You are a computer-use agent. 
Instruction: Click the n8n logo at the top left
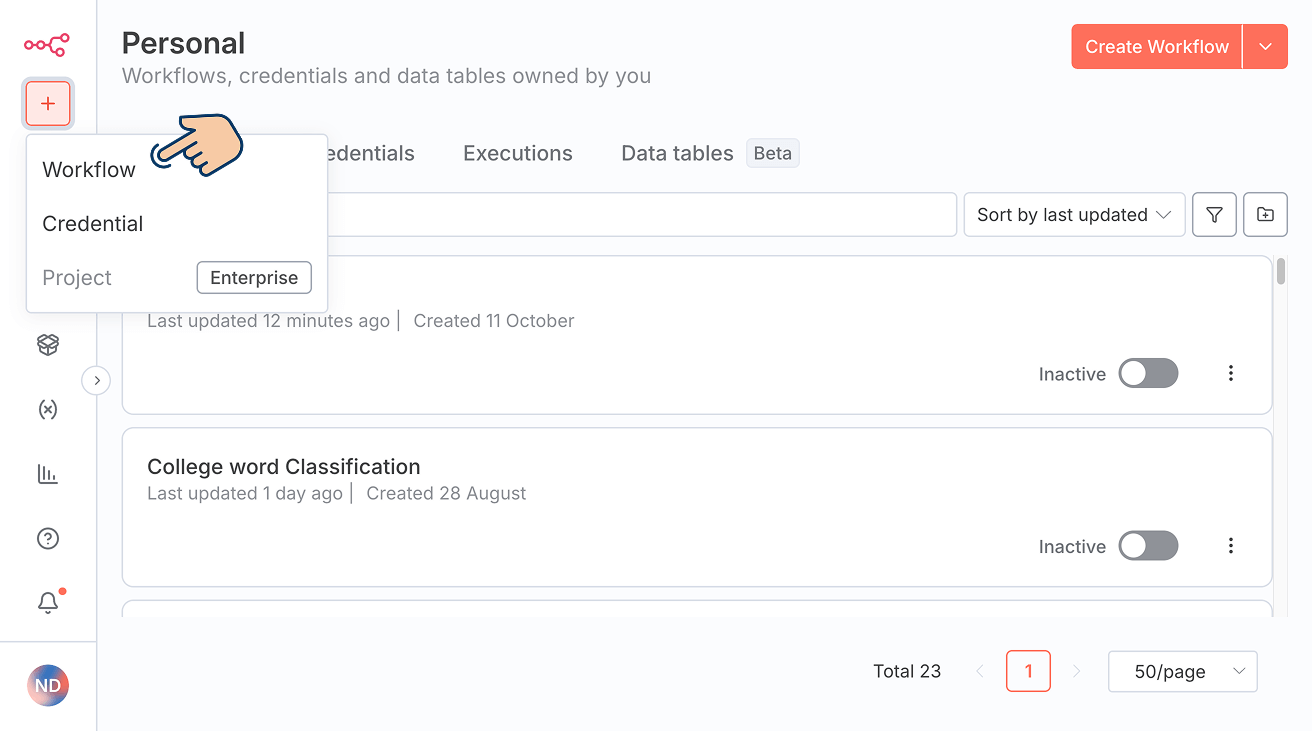pyautogui.click(x=47, y=45)
